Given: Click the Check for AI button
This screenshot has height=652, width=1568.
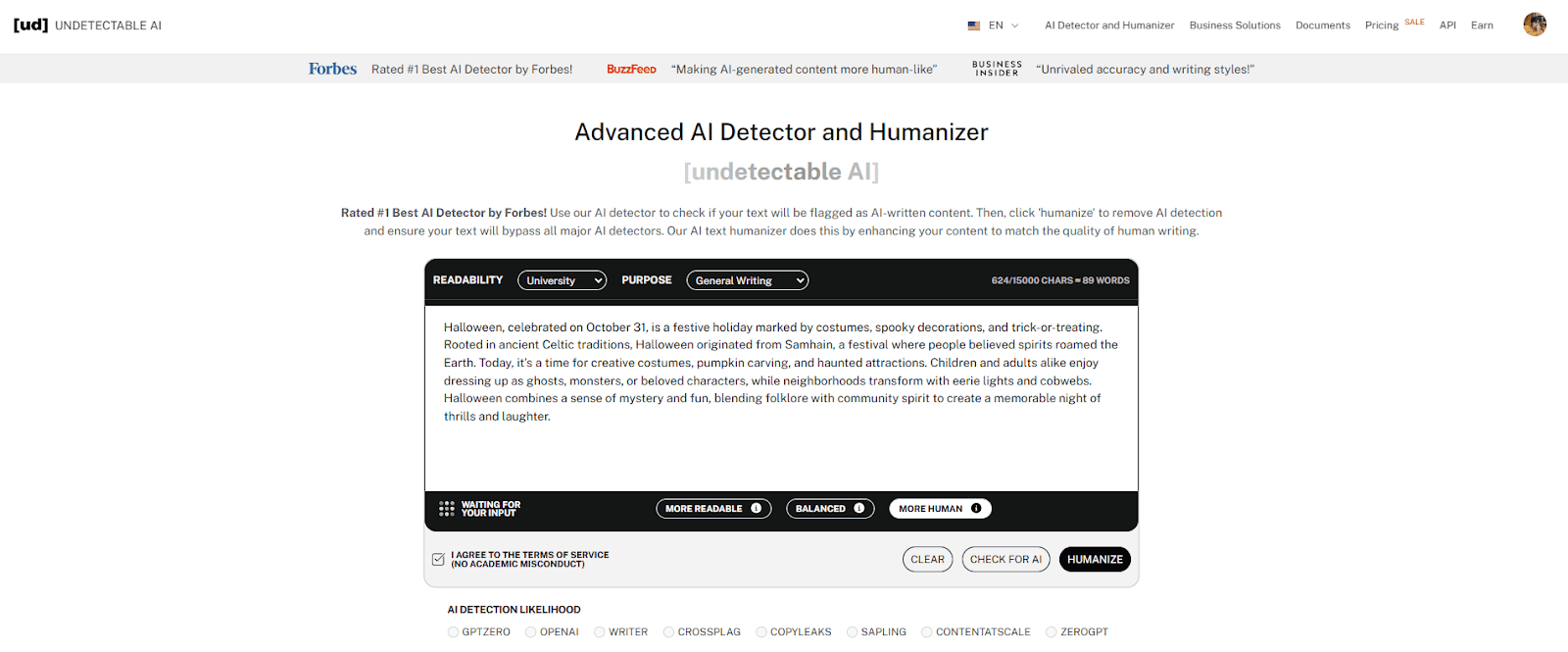Looking at the screenshot, I should 1005,559.
